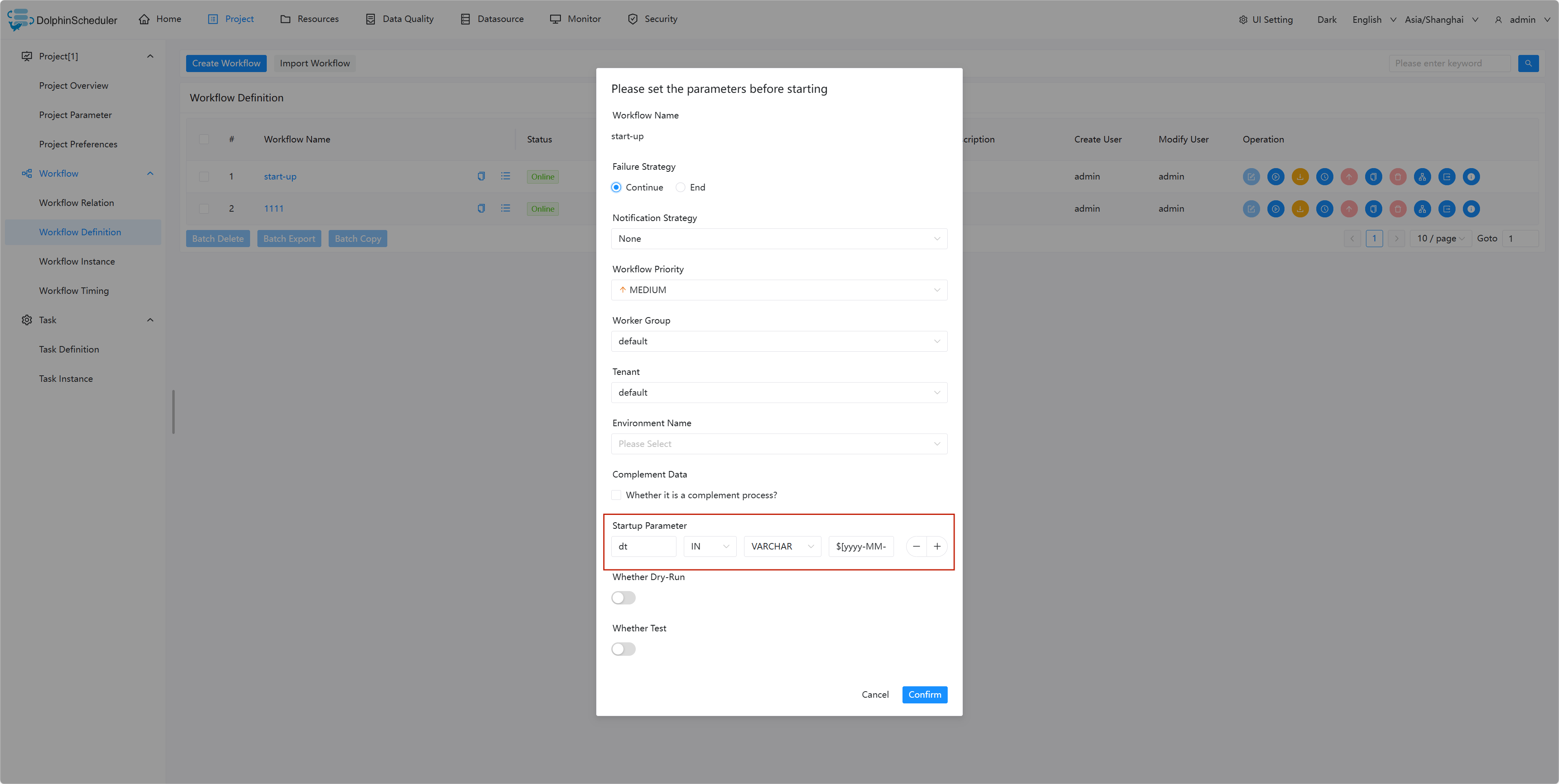Open the Datasource menu in the top bar
1559x784 pixels.
point(492,20)
